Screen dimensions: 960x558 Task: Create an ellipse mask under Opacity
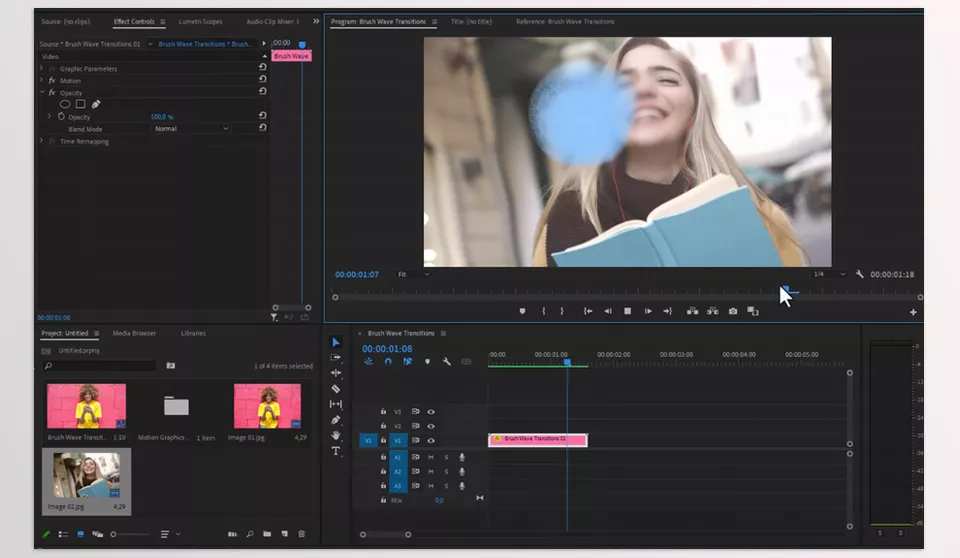pos(65,104)
